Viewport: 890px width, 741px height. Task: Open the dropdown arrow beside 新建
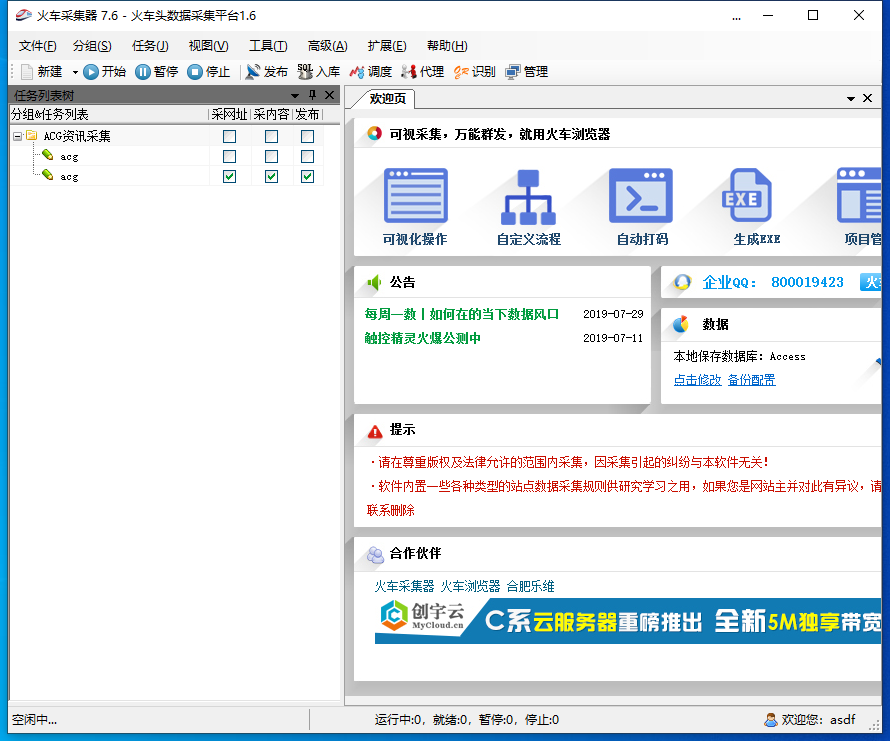pyautogui.click(x=75, y=72)
